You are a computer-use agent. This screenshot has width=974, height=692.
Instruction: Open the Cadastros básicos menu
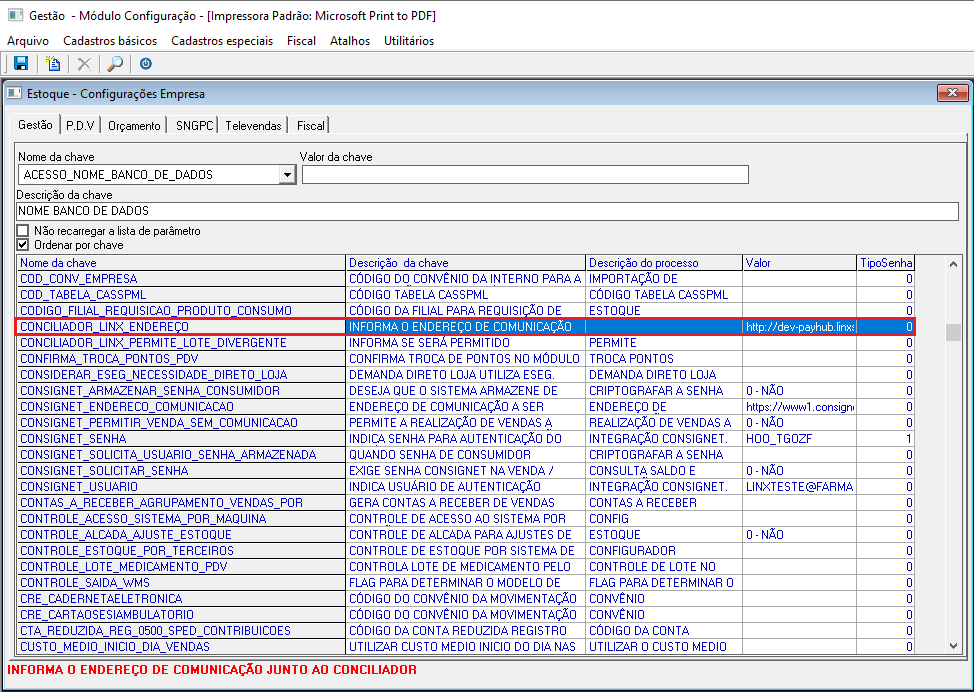click(110, 41)
